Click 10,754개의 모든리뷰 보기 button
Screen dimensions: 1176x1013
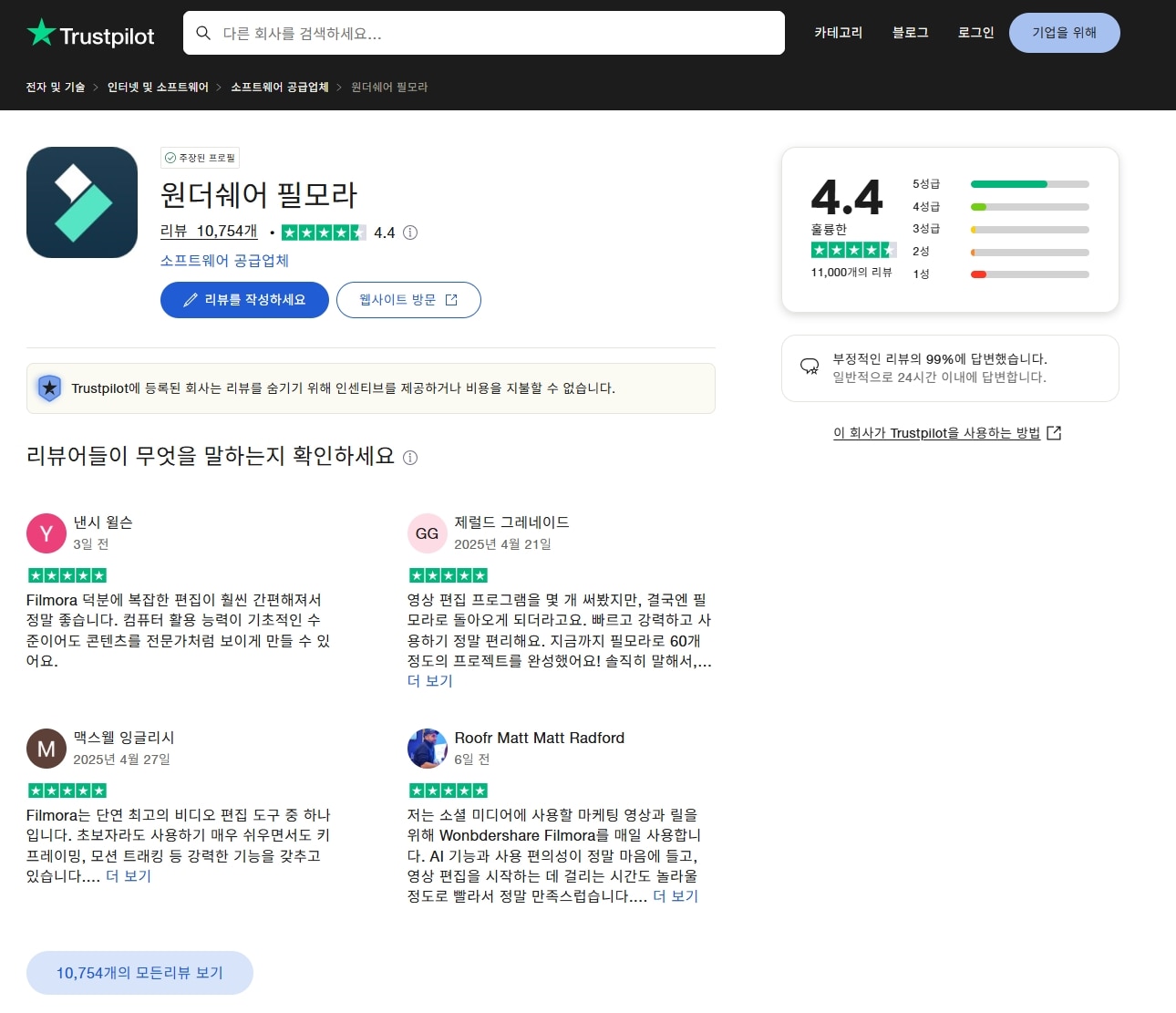pos(139,973)
